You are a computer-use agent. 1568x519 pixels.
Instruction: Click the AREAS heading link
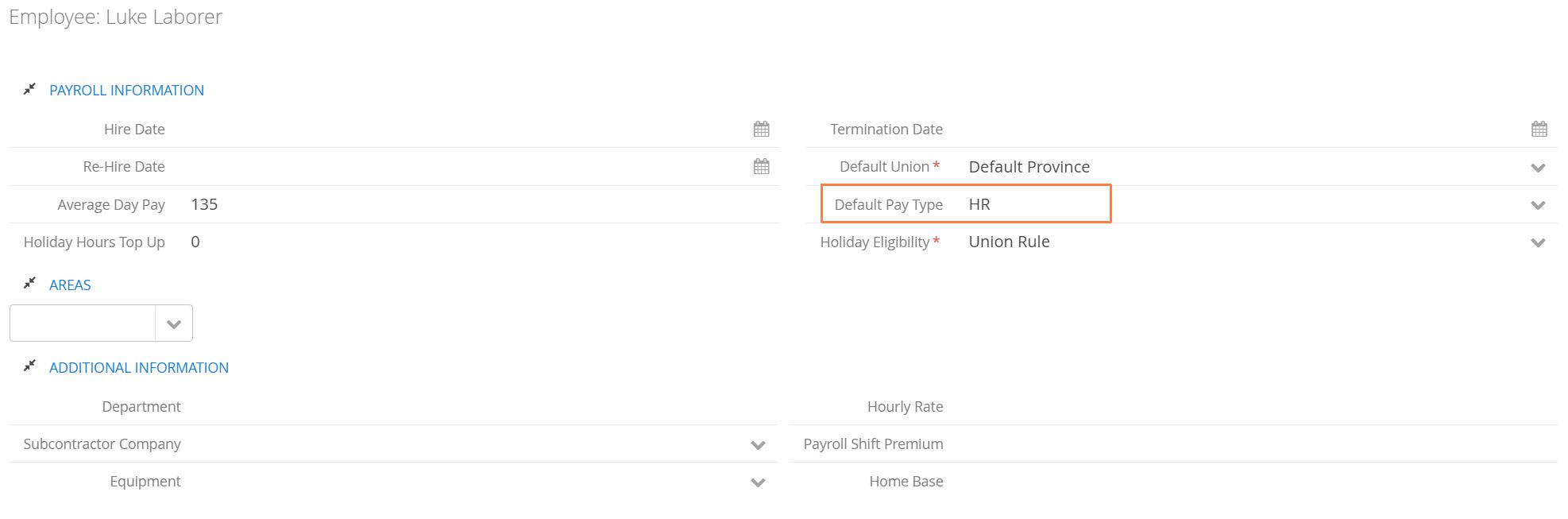click(x=70, y=285)
